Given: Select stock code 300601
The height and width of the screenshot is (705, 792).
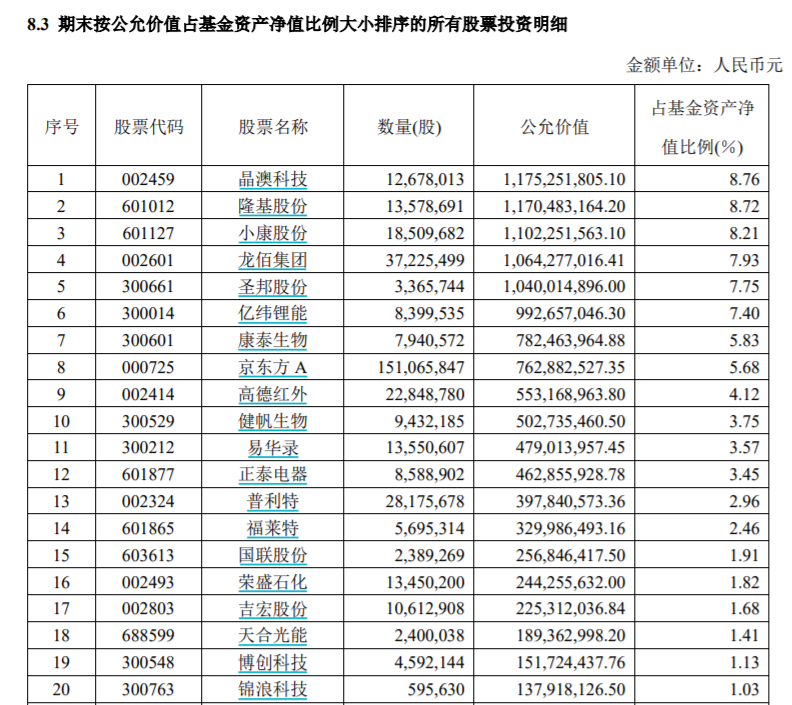Looking at the screenshot, I should click(x=148, y=340).
